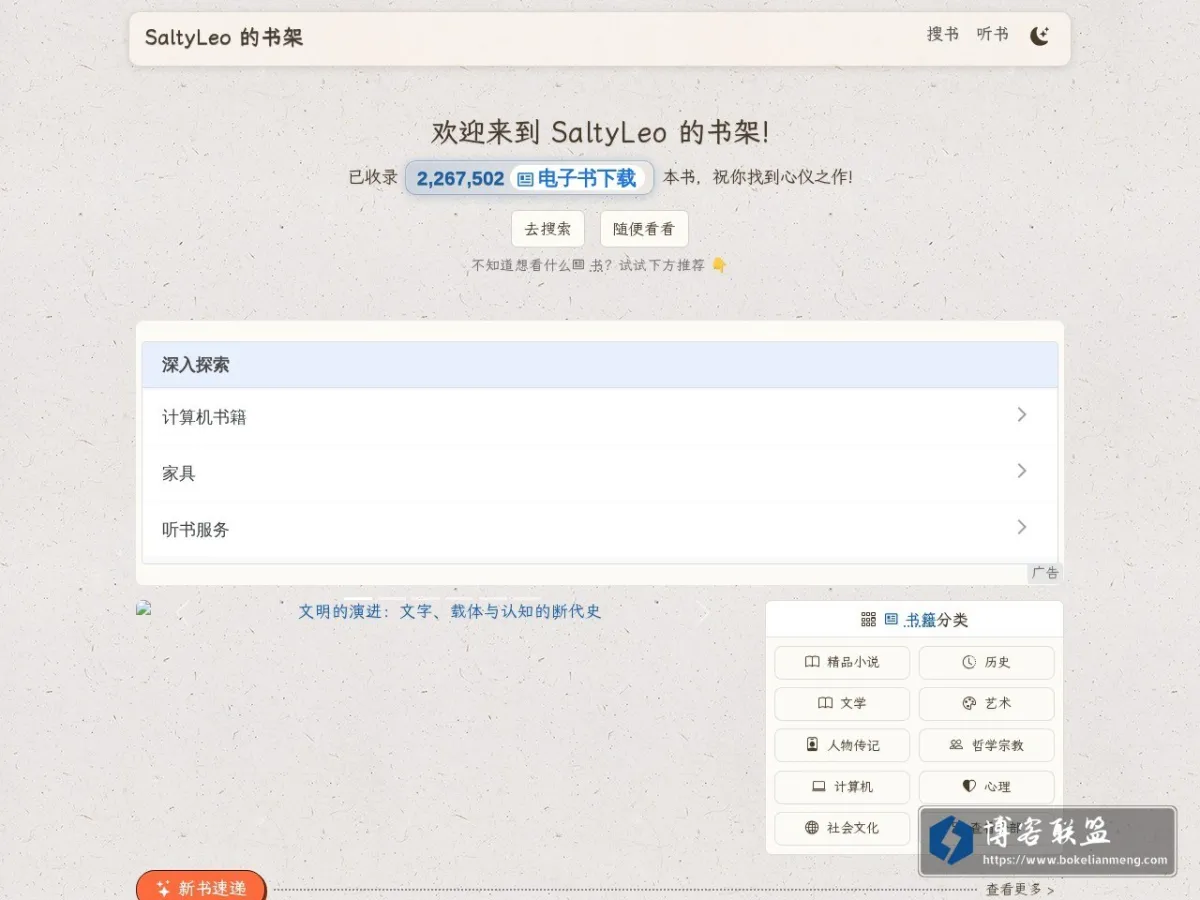This screenshot has width=1200, height=900.
Task: Click the 深入探索 header
Action: (600, 365)
